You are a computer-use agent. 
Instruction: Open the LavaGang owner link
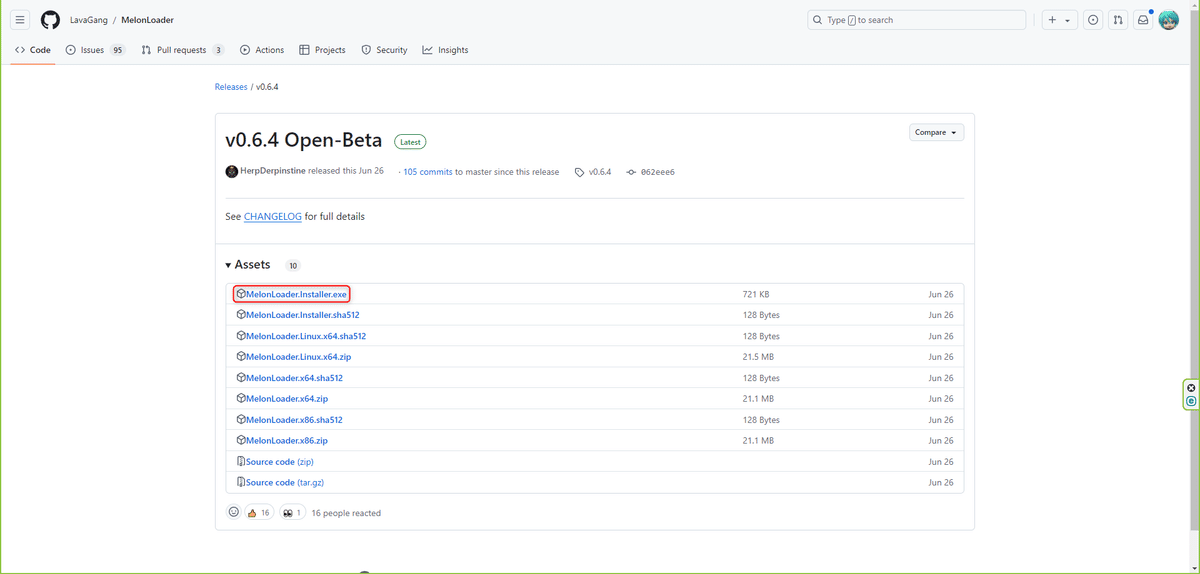tap(89, 20)
